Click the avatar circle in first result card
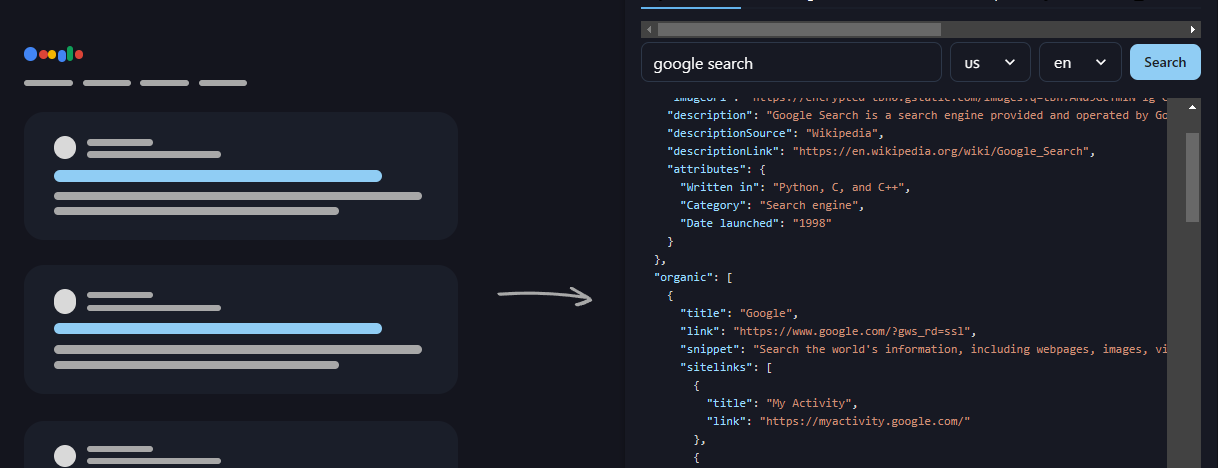Image resolution: width=1218 pixels, height=468 pixels. click(x=65, y=148)
